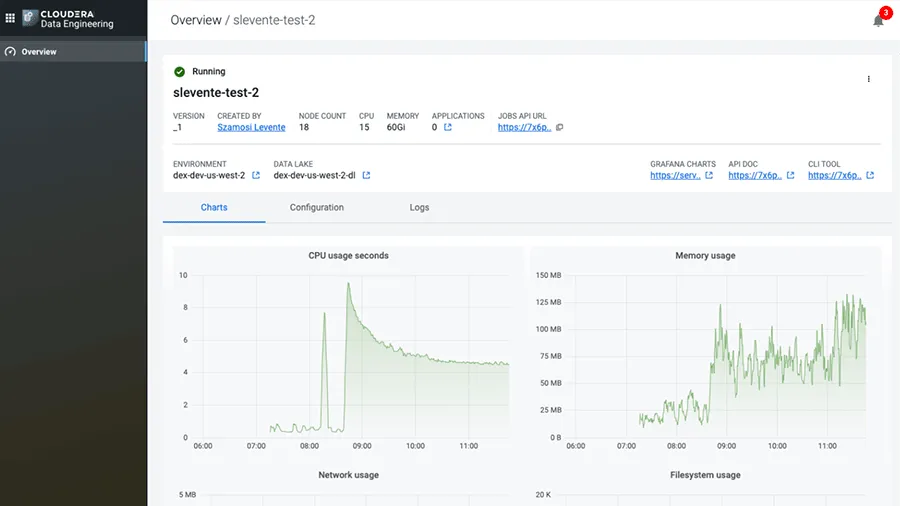Copy the Jobs API URL

(x=560, y=128)
